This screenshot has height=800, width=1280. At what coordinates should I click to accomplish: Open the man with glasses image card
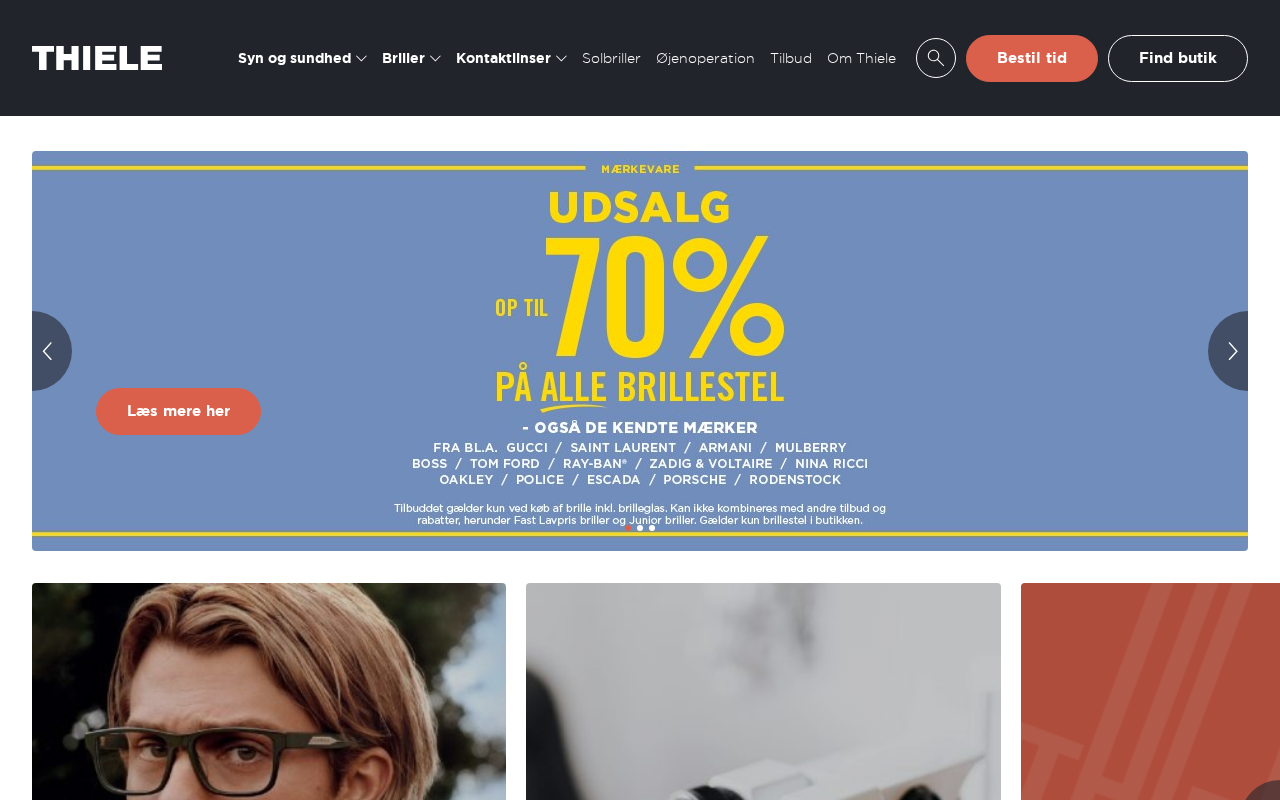coord(269,691)
